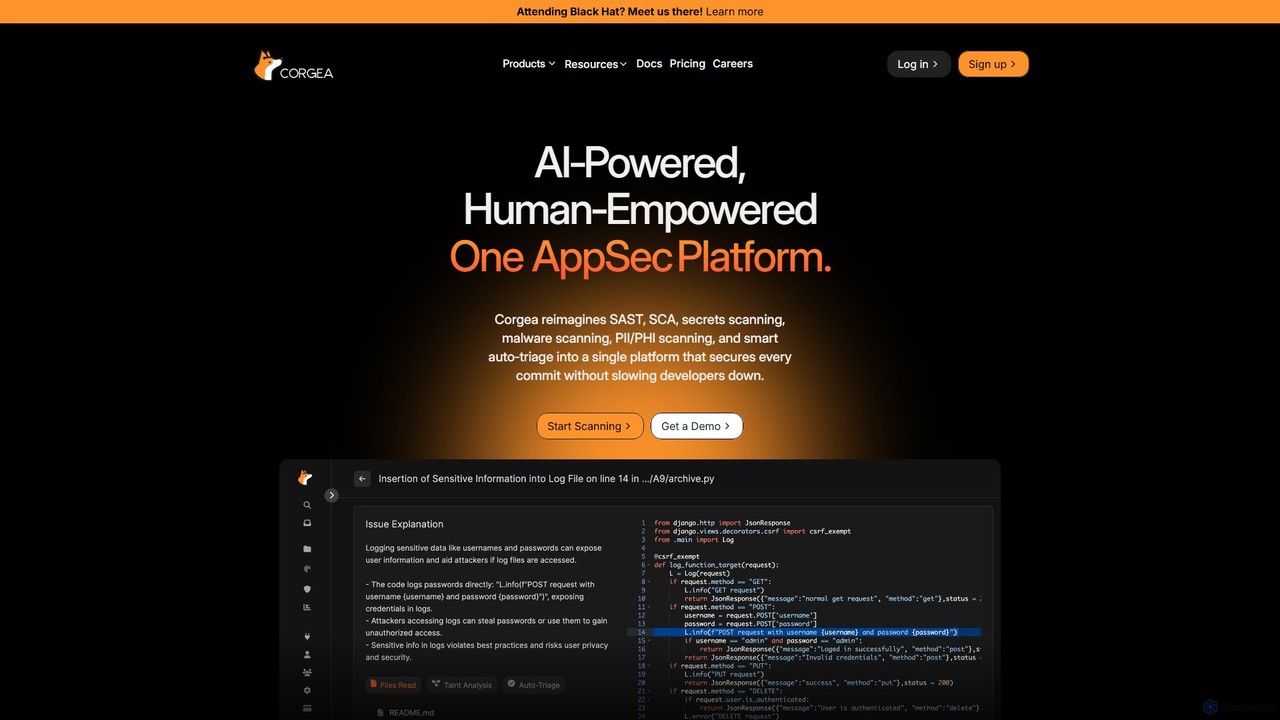Open the Docs page
The height and width of the screenshot is (720, 1280).
pyautogui.click(x=649, y=64)
